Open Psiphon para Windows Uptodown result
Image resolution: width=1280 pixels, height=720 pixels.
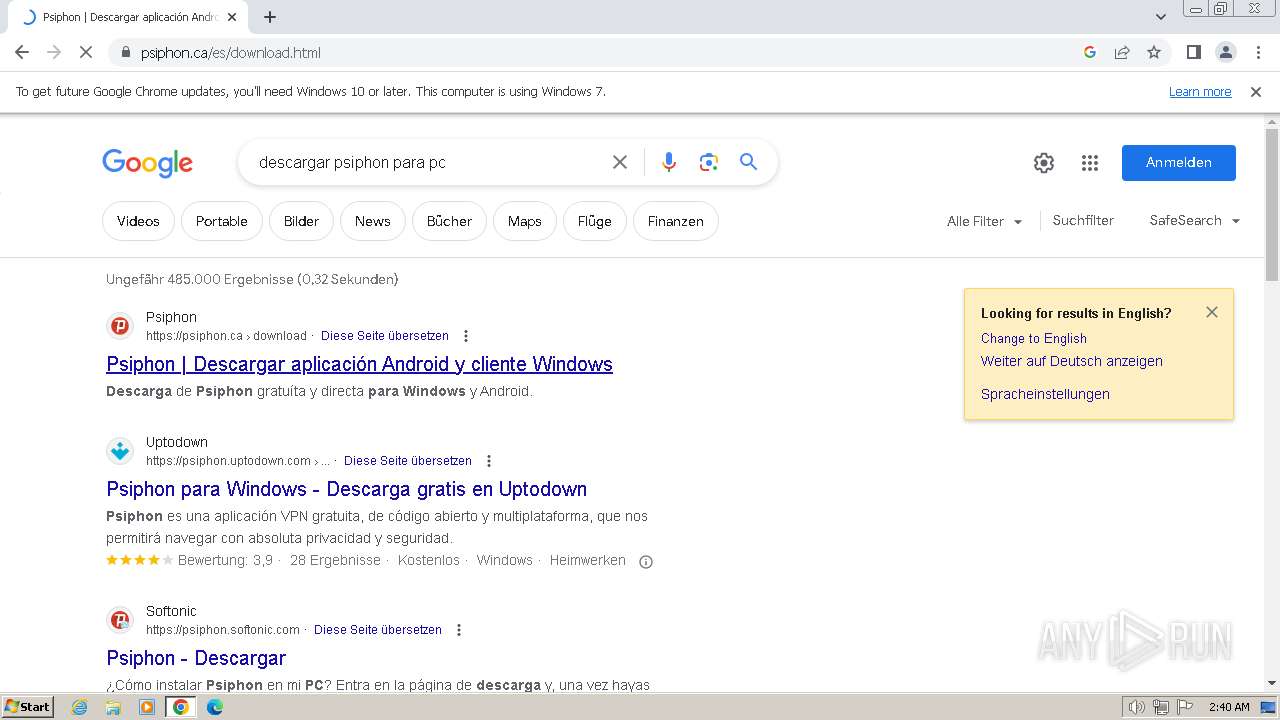pyautogui.click(x=346, y=489)
